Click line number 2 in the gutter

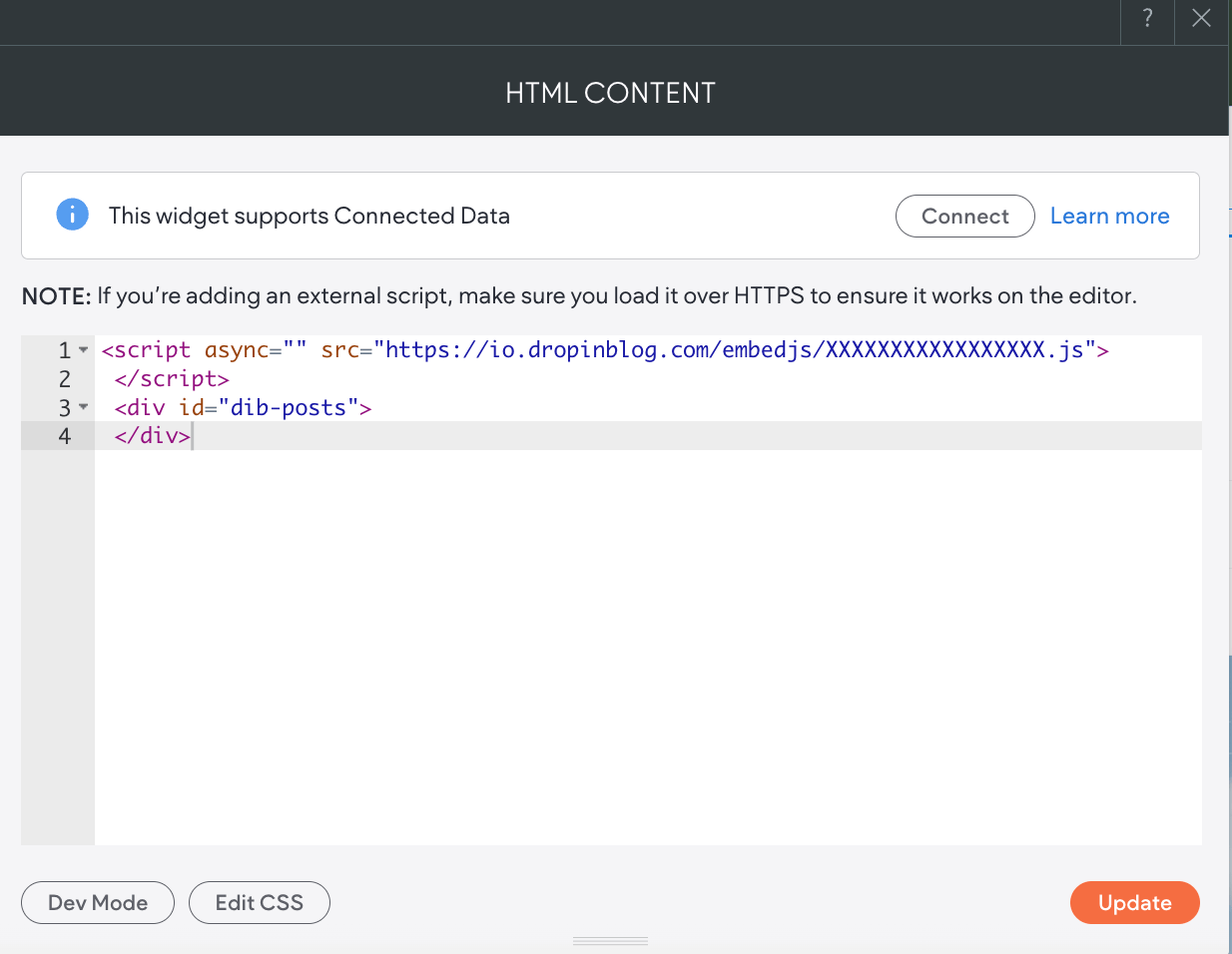coord(64,379)
